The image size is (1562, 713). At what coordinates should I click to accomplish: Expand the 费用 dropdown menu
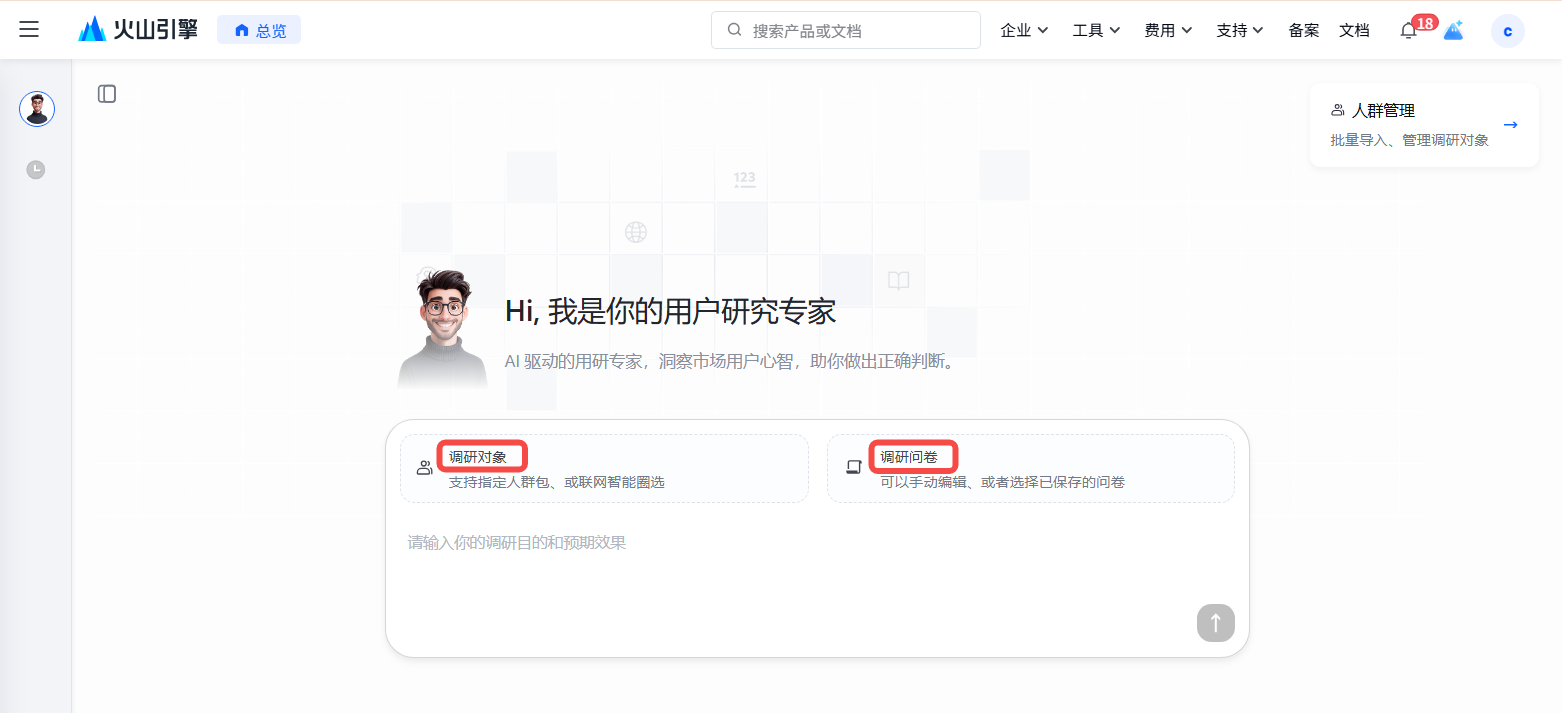tap(1168, 30)
